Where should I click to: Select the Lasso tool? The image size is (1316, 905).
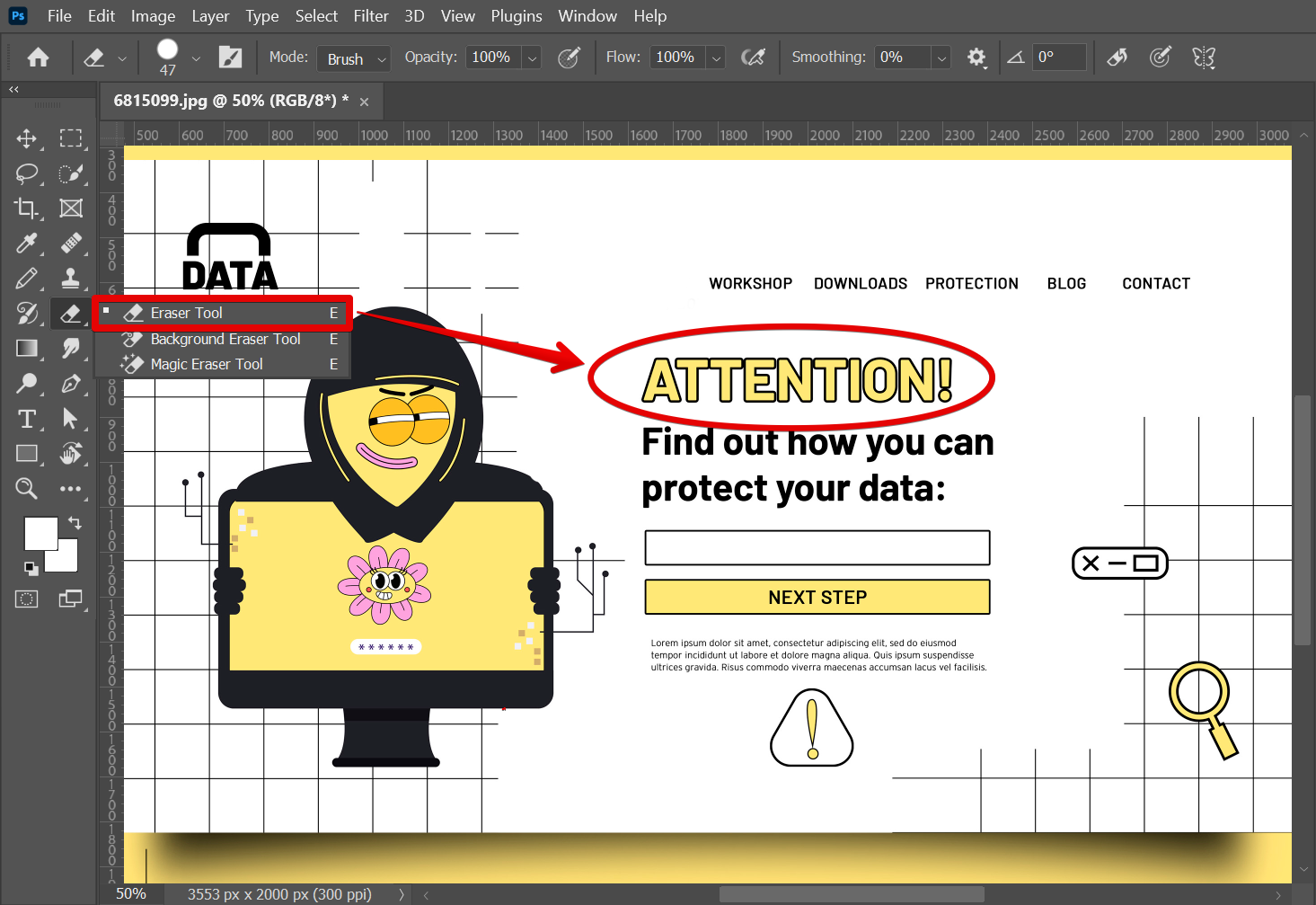tap(26, 173)
